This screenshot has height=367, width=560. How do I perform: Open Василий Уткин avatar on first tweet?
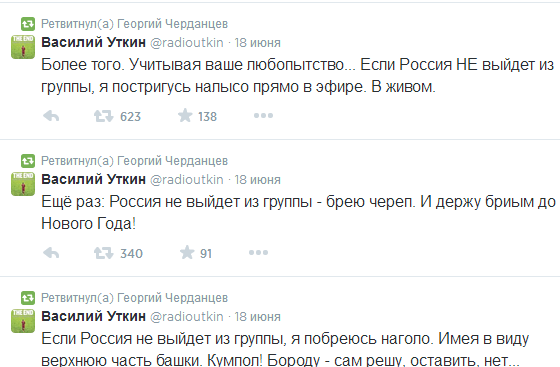tap(23, 47)
